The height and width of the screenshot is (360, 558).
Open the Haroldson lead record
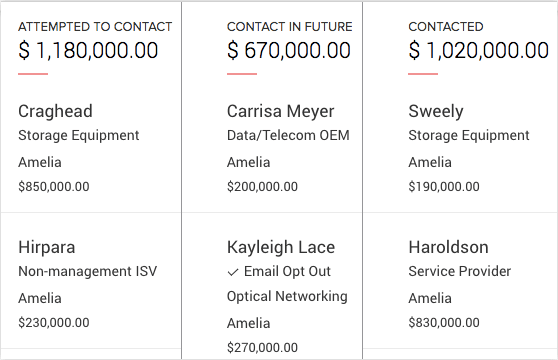(448, 247)
